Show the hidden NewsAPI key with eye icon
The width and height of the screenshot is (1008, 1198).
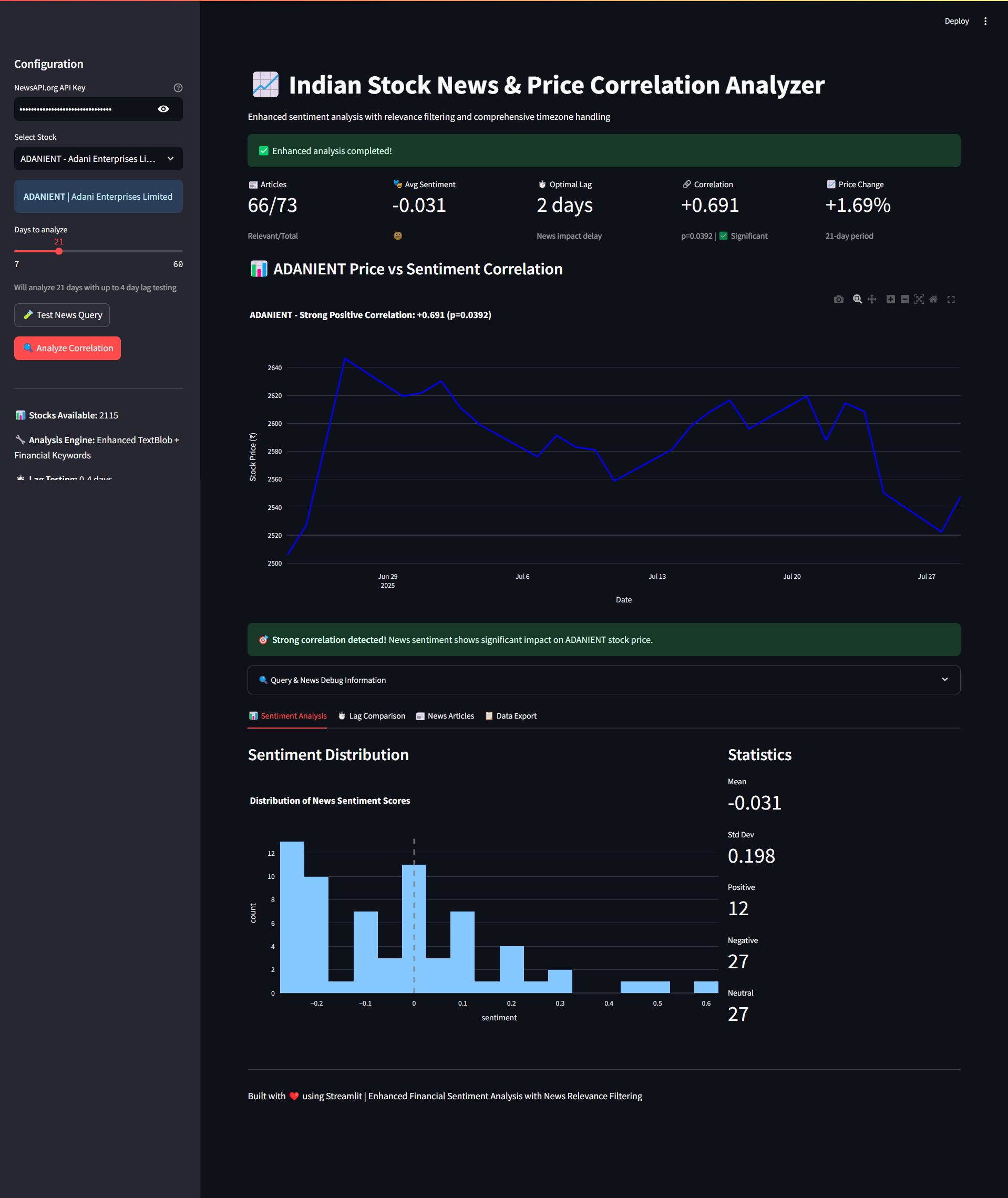tap(163, 109)
